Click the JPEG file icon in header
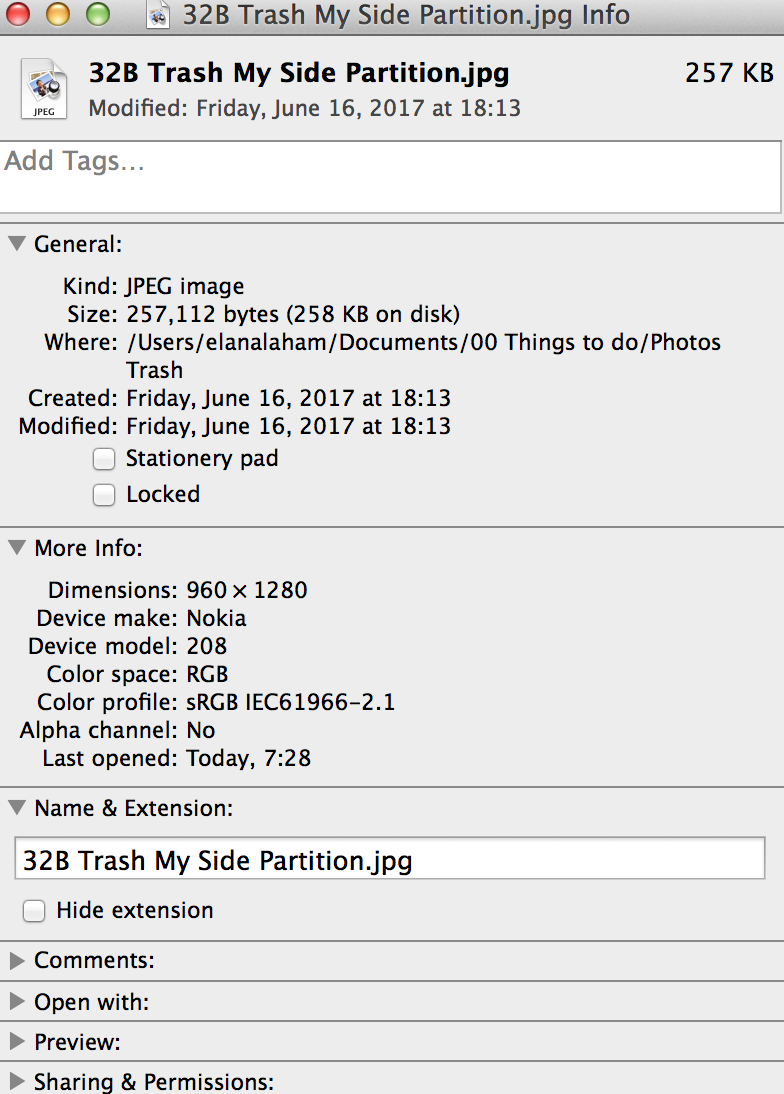Viewport: 784px width, 1094px height. [44, 89]
